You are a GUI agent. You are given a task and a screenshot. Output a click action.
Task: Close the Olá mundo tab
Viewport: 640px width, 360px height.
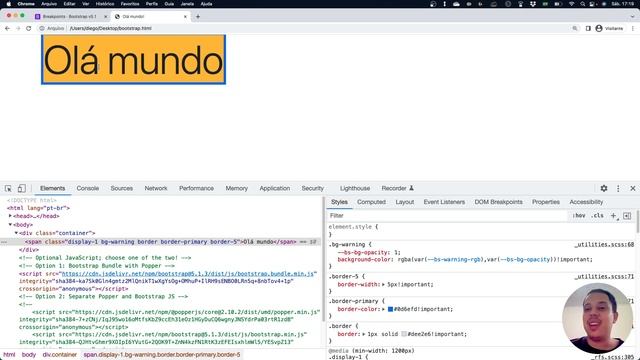point(185,17)
